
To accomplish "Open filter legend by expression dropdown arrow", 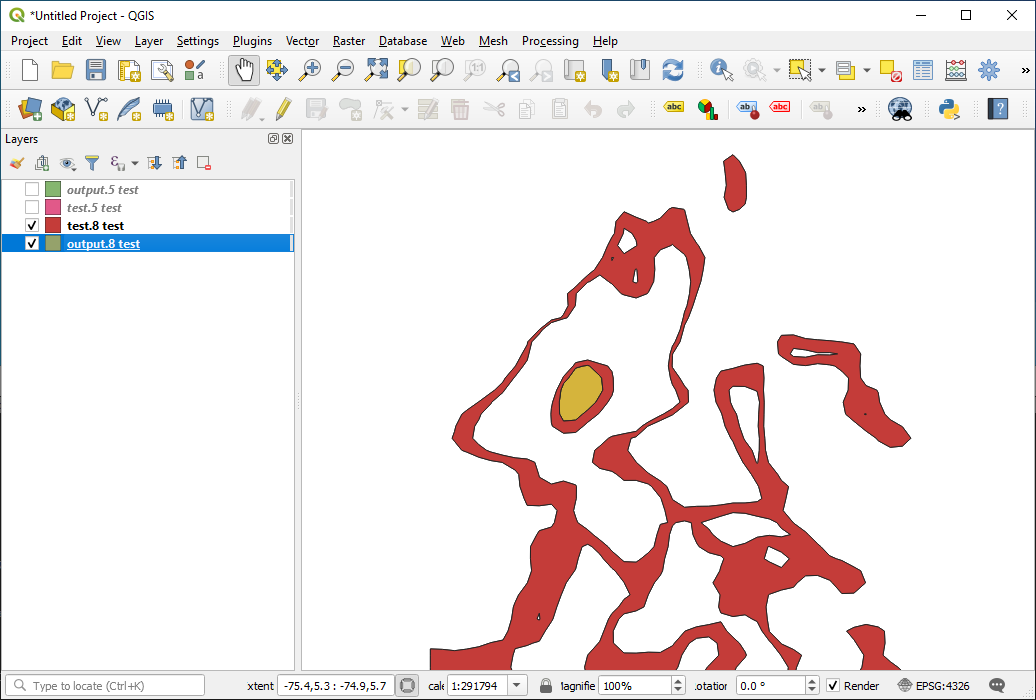I will point(135,163).
